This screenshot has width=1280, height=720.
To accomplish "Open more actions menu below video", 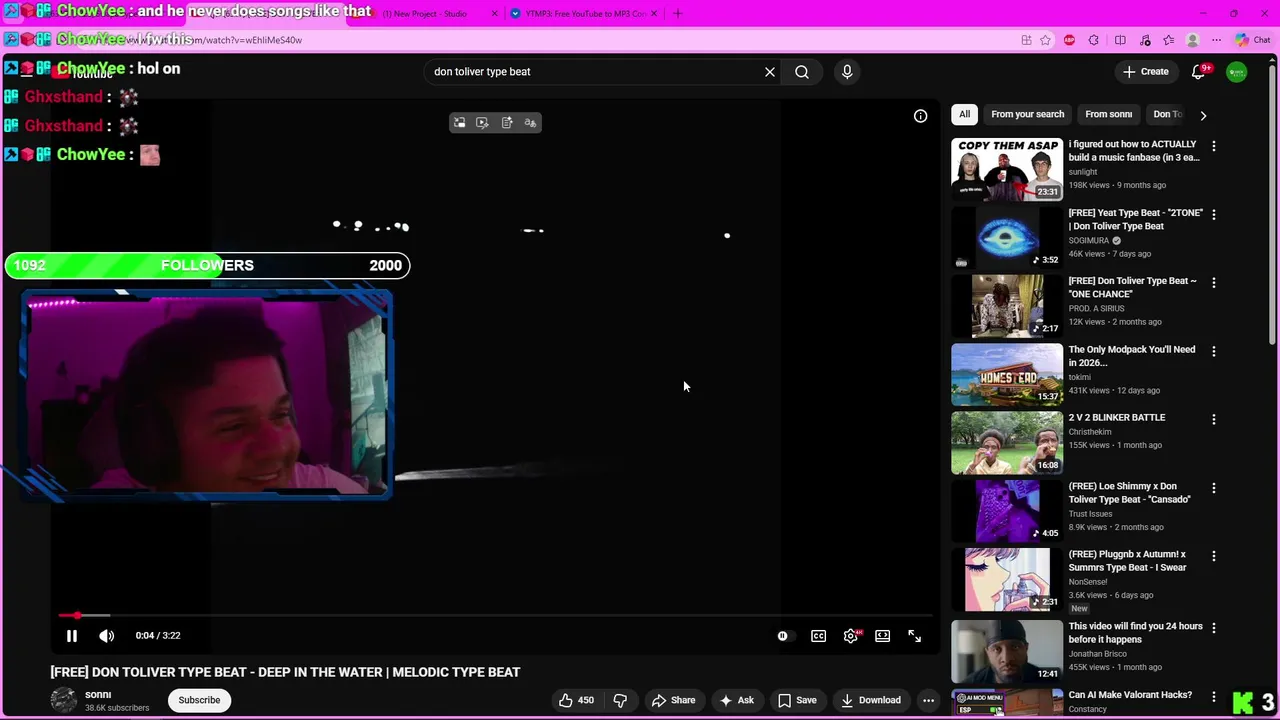I will (x=928, y=700).
